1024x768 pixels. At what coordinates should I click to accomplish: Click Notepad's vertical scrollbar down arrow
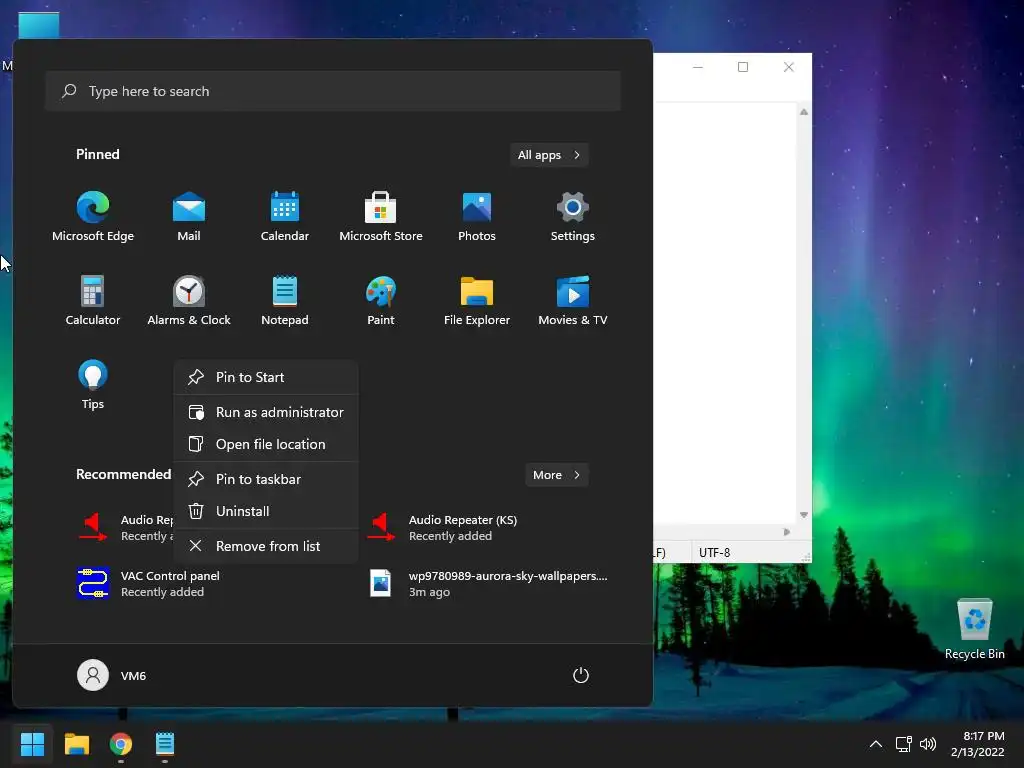click(x=804, y=515)
